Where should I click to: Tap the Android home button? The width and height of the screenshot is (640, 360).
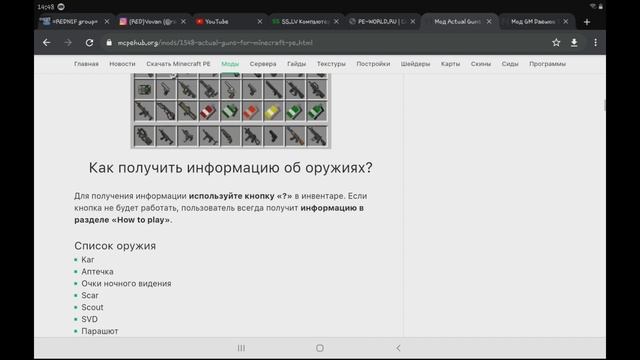pyautogui.click(x=320, y=348)
